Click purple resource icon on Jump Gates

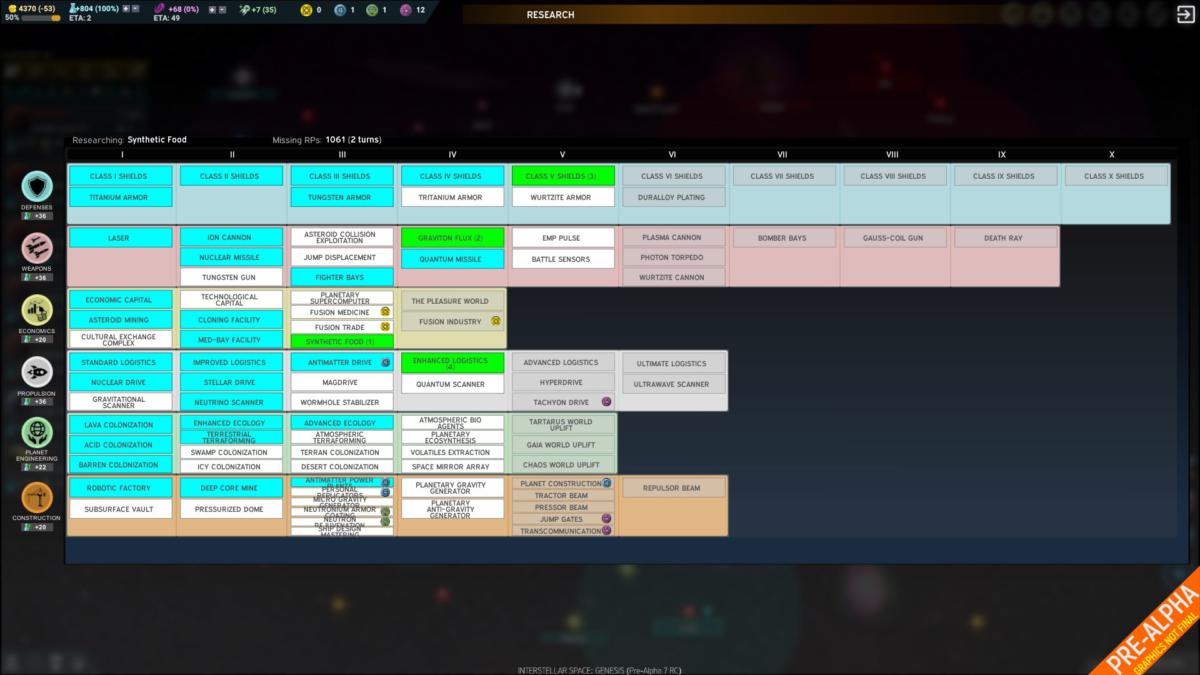click(606, 519)
